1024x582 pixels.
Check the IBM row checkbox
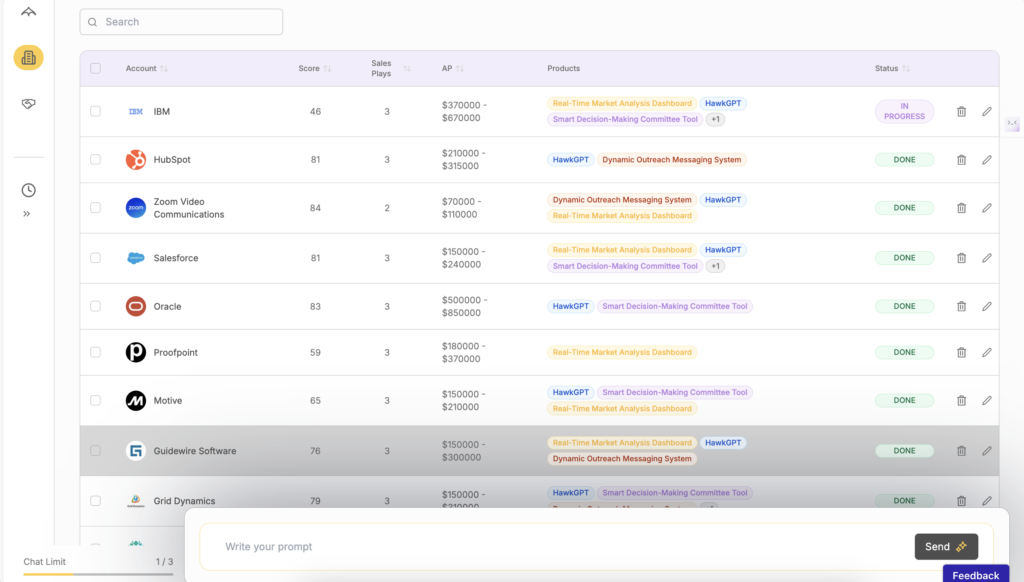coord(95,112)
